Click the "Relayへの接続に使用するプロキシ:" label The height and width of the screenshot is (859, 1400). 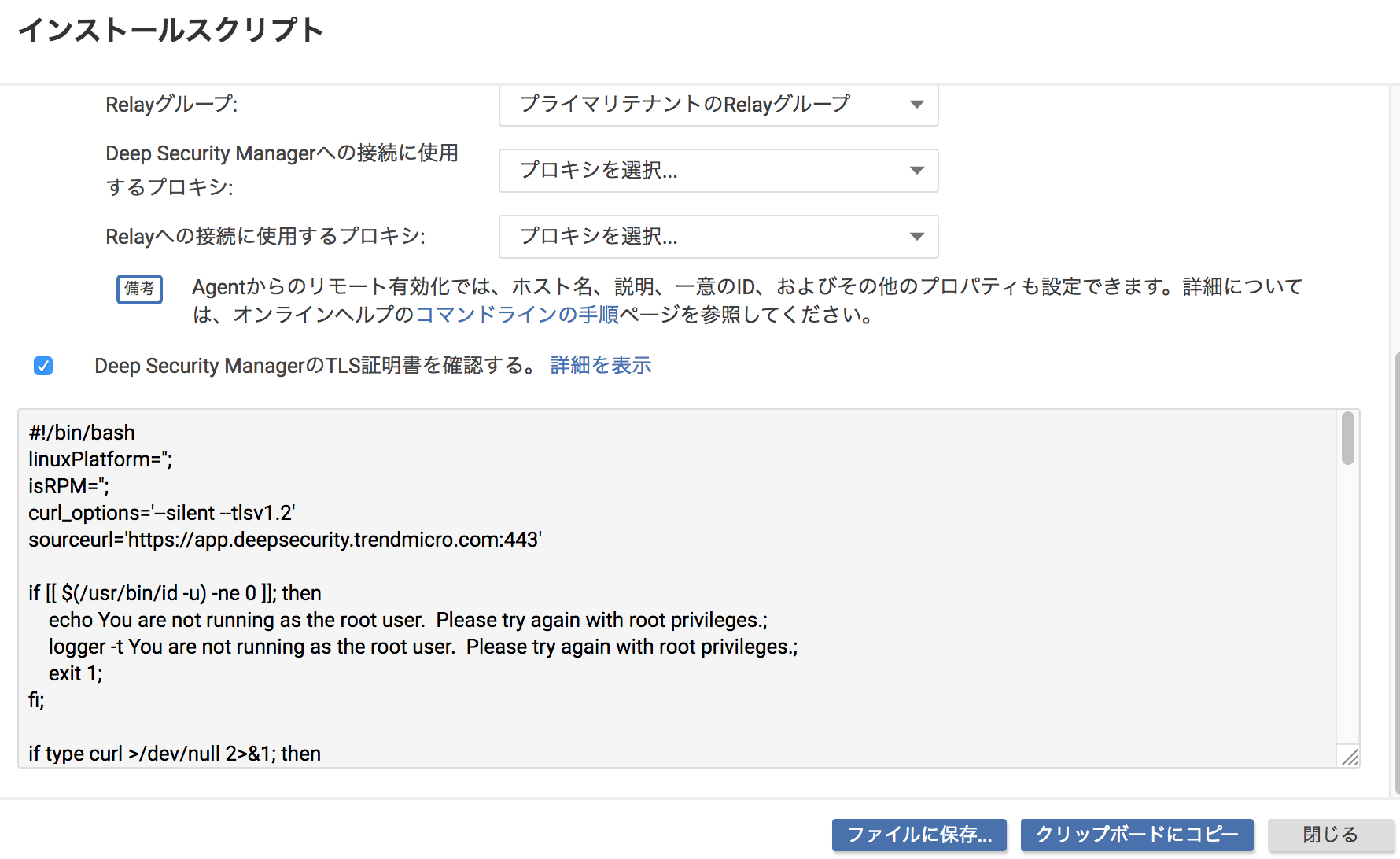click(x=265, y=237)
